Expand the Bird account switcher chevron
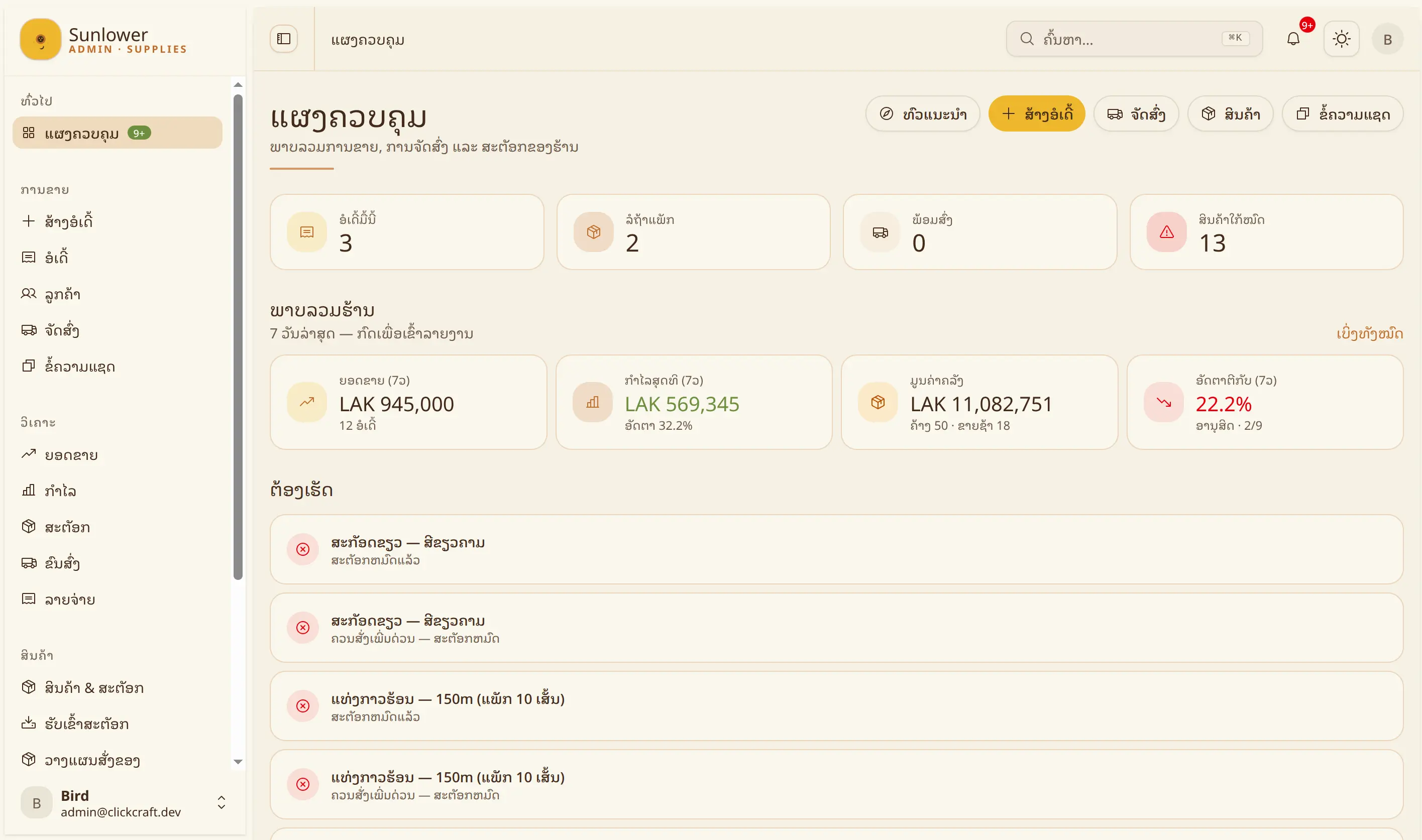 click(222, 803)
